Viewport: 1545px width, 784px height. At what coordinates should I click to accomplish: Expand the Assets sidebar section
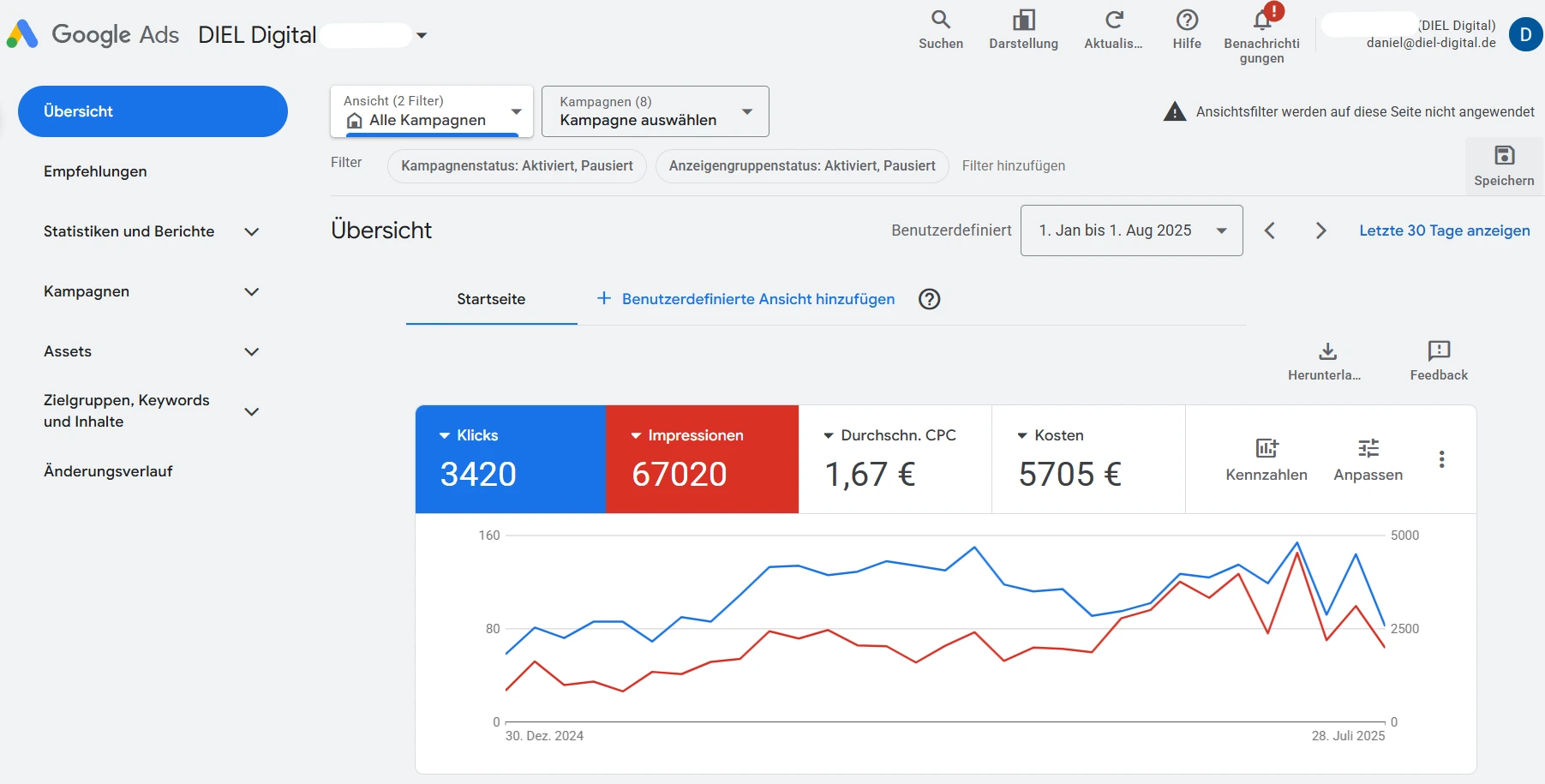[x=252, y=351]
